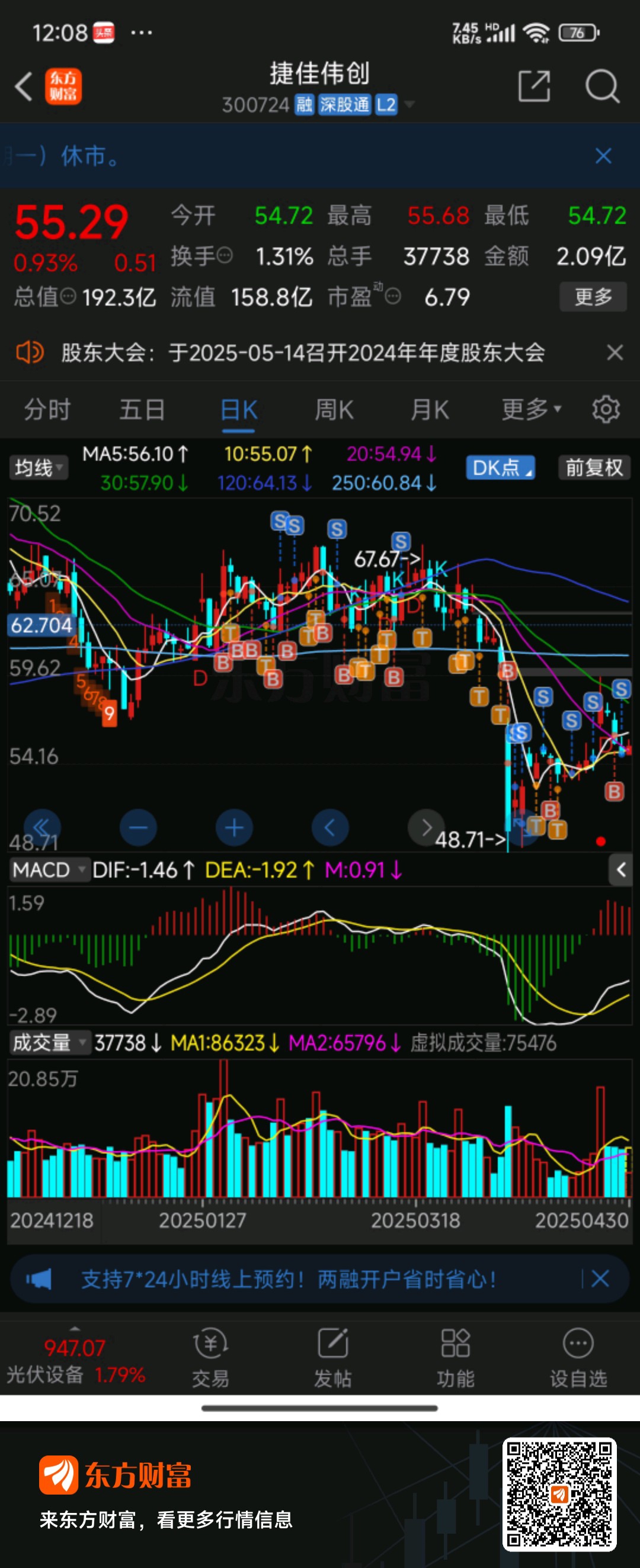Tap the 250:60.84 moving average value

pyautogui.click(x=384, y=483)
